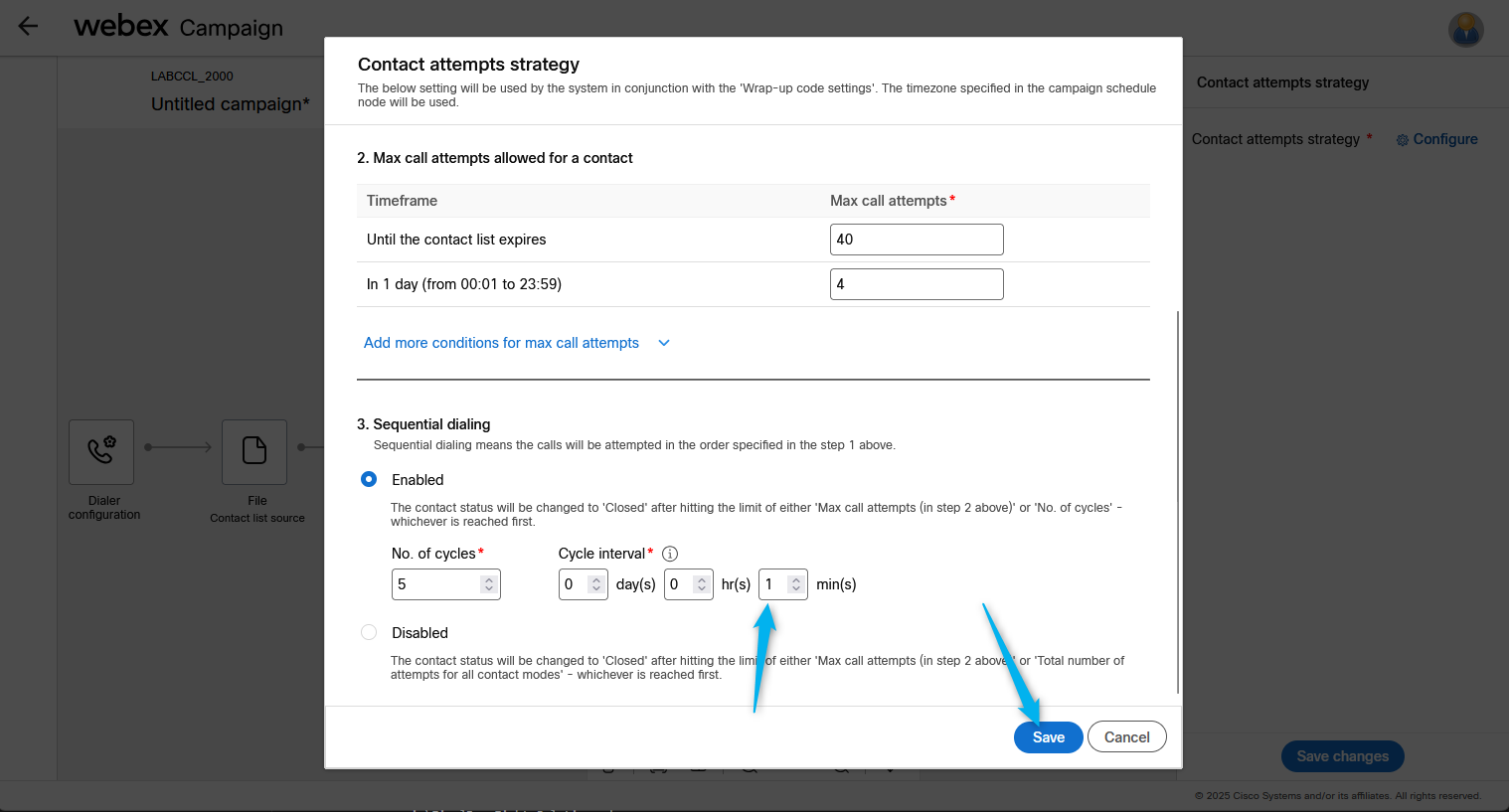The image size is (1509, 812).
Task: Click the dialog's vertical scrollbar
Action: [1178, 497]
